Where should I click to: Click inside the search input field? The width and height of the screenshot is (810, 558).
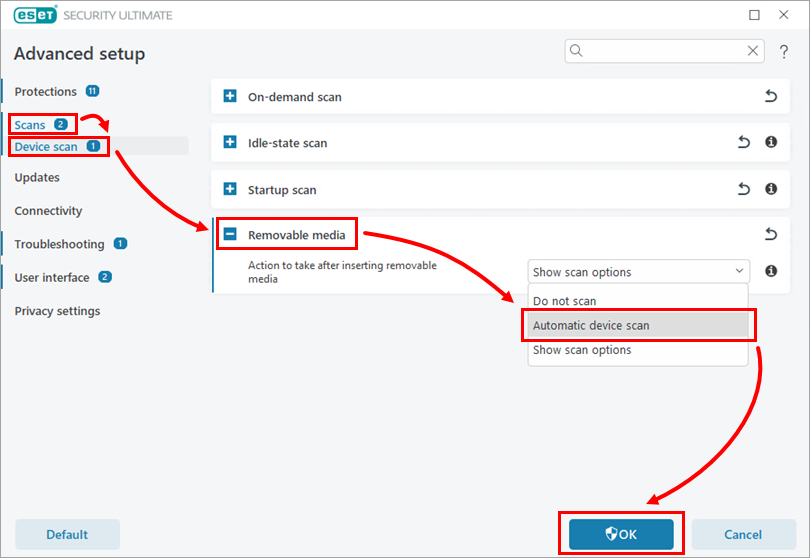660,51
